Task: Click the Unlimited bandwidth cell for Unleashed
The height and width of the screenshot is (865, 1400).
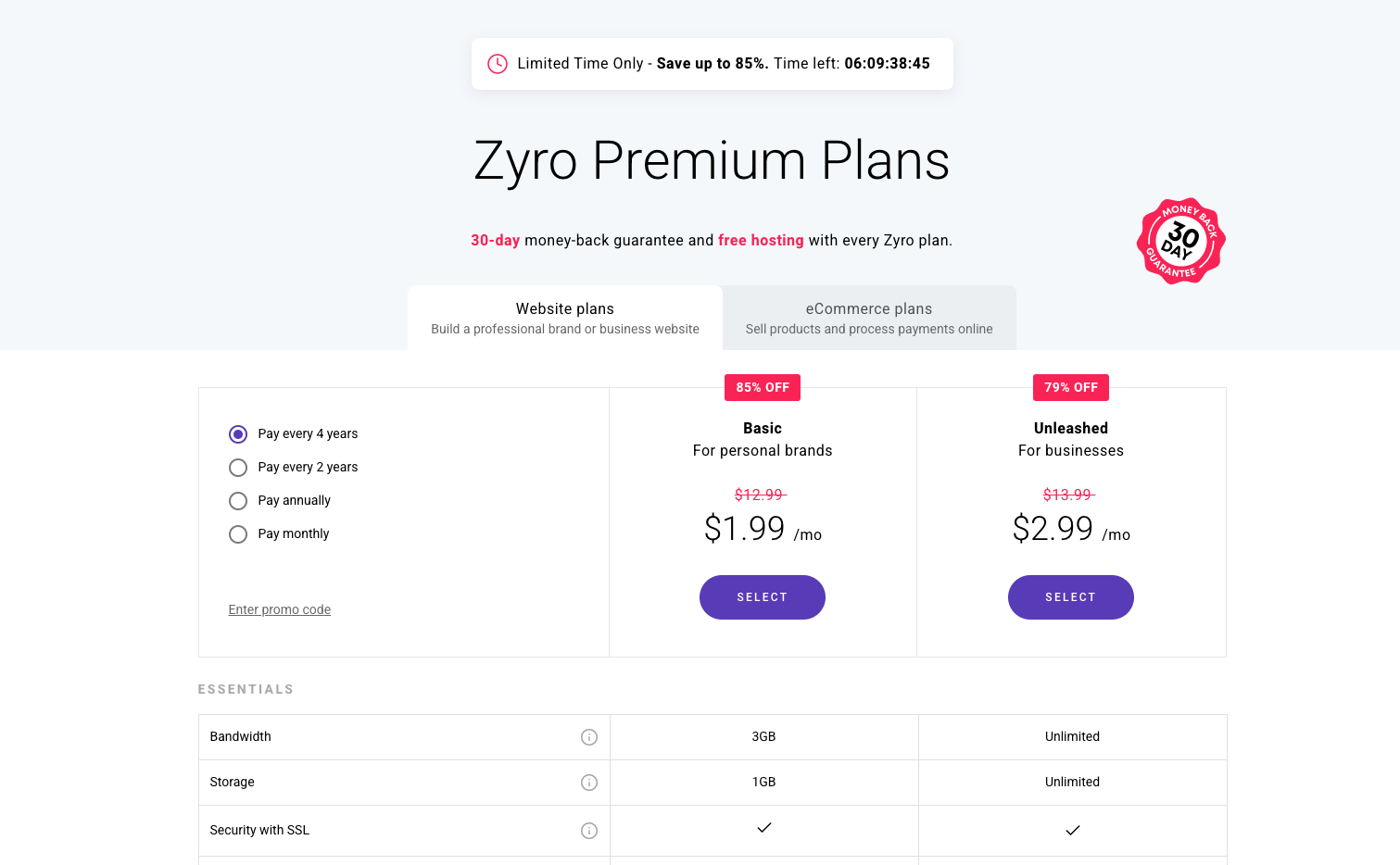Action: coord(1073,737)
